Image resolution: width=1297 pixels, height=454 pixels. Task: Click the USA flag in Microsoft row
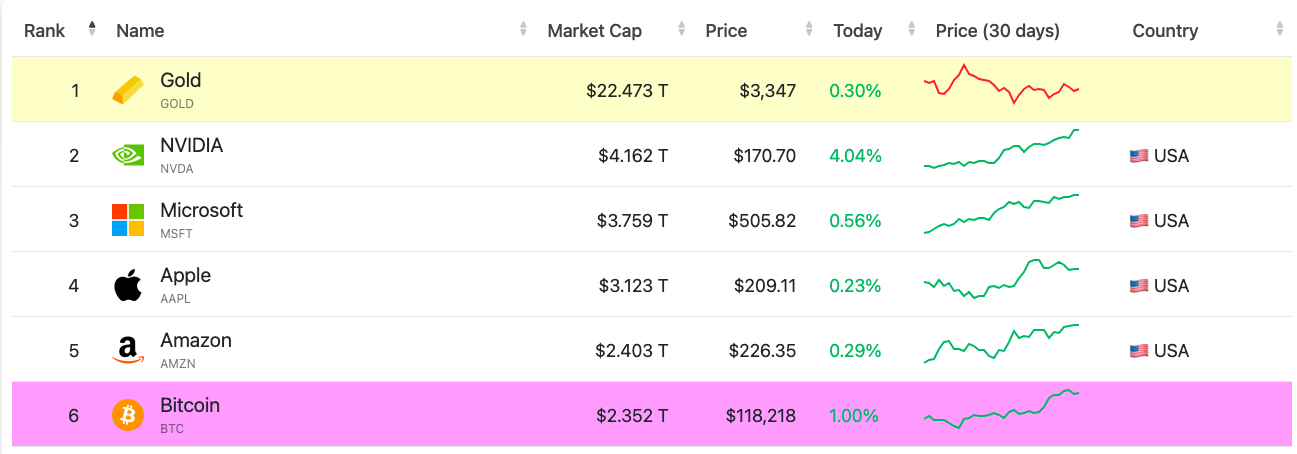1138,221
